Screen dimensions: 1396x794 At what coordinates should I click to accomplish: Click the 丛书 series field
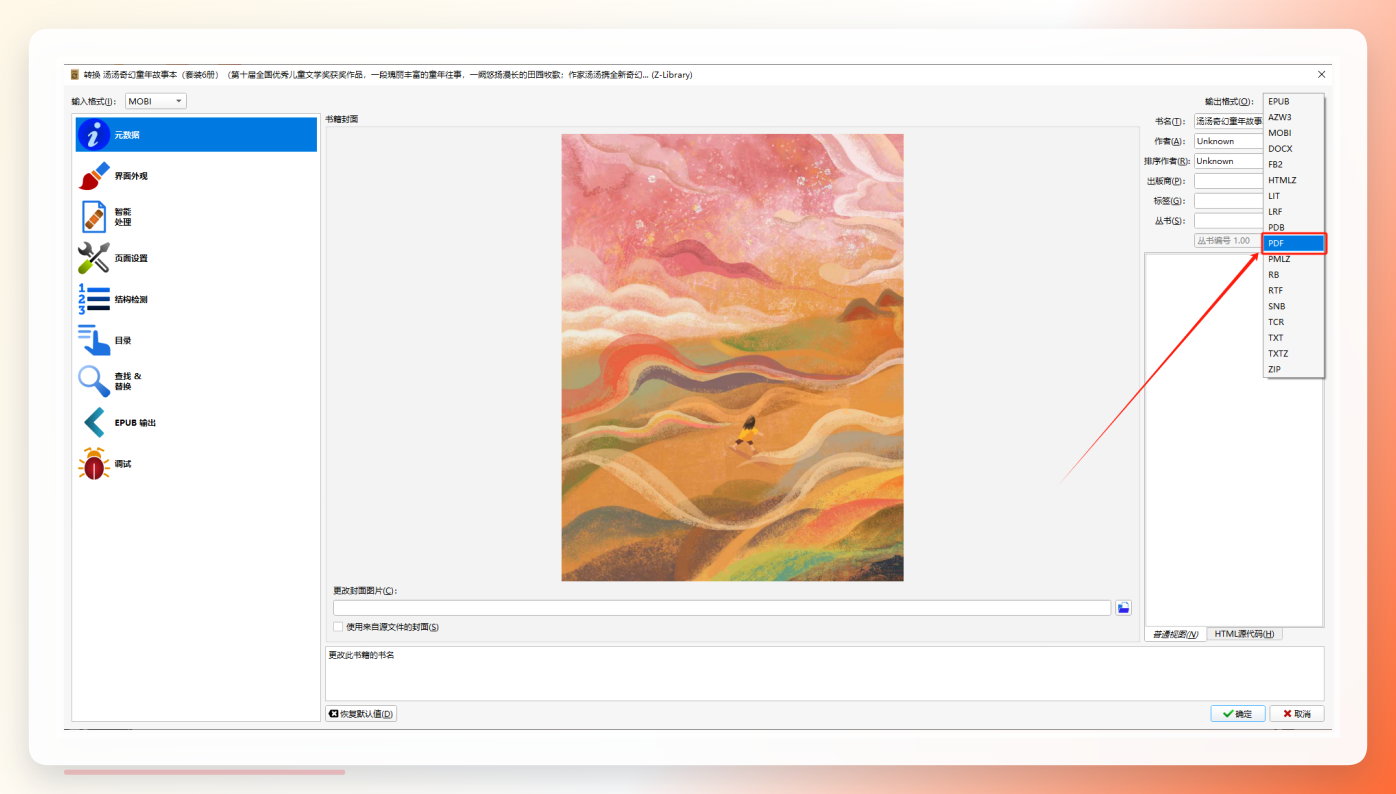tap(1229, 221)
